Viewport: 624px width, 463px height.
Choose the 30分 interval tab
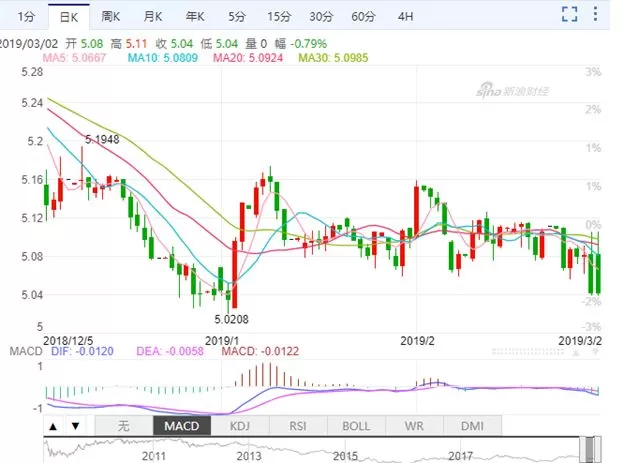point(321,17)
